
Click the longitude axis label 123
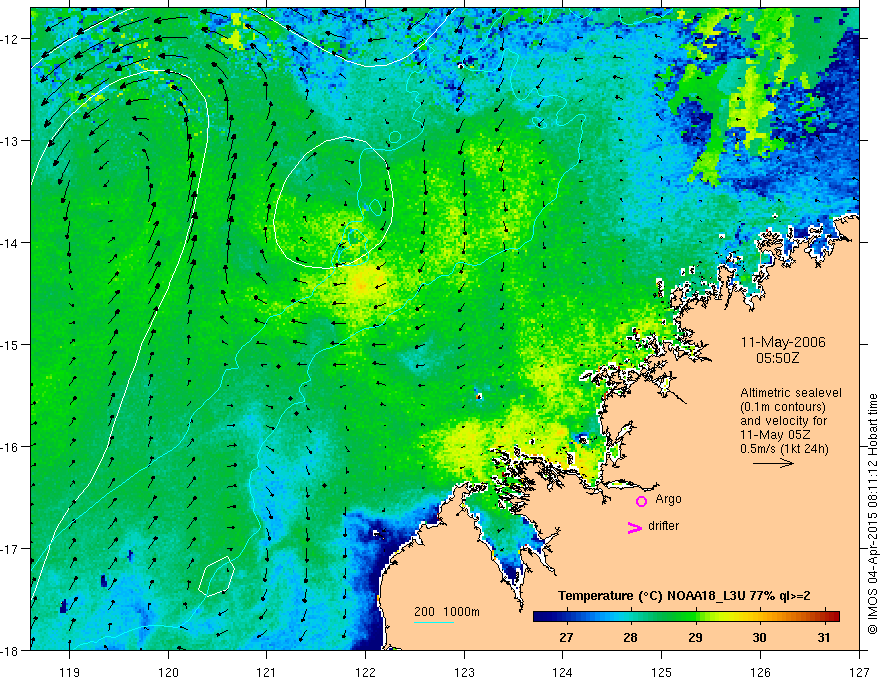(464, 672)
